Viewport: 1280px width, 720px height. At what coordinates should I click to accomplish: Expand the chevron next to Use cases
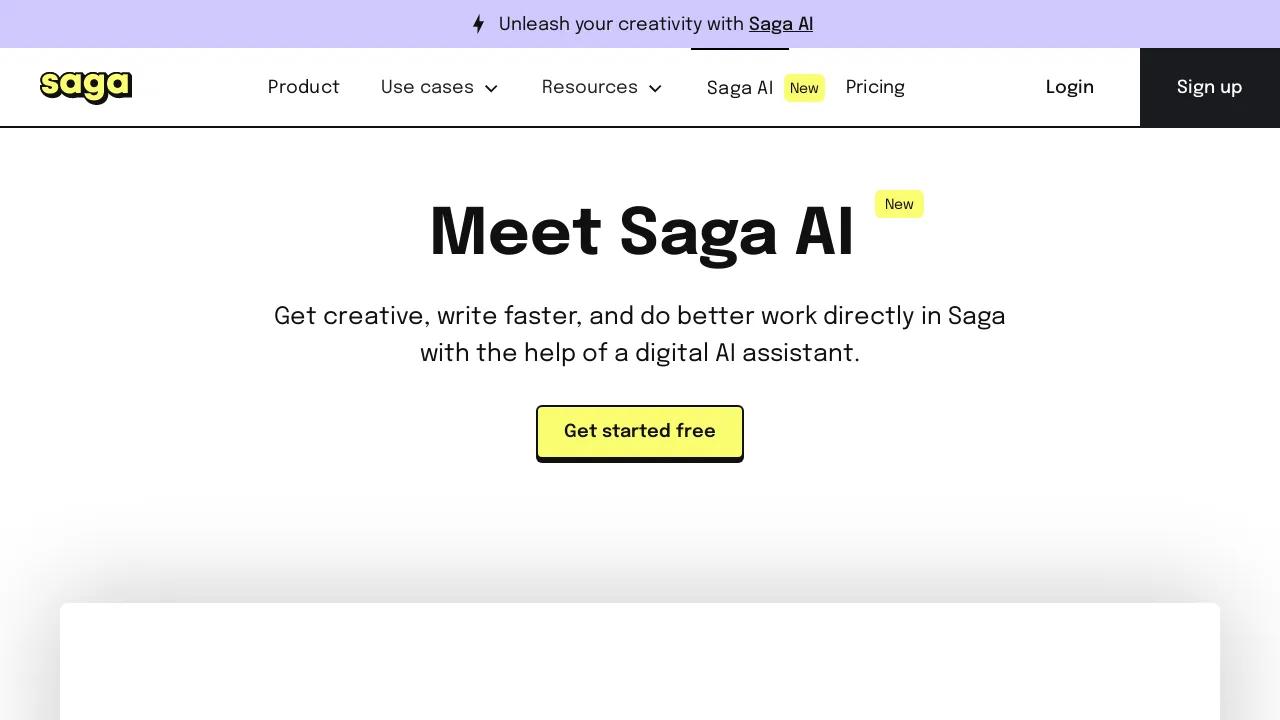click(x=491, y=88)
